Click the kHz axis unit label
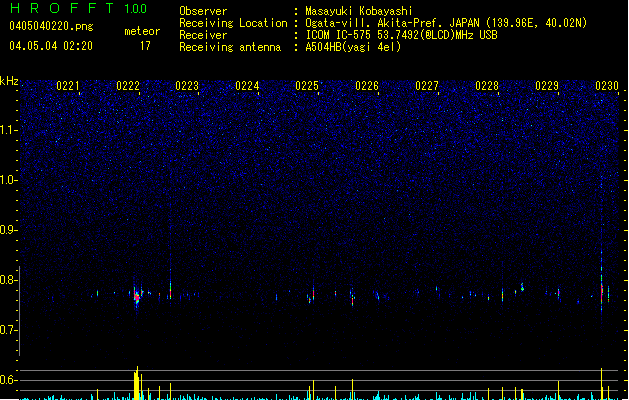The height and width of the screenshot is (400, 629). click(x=9, y=81)
